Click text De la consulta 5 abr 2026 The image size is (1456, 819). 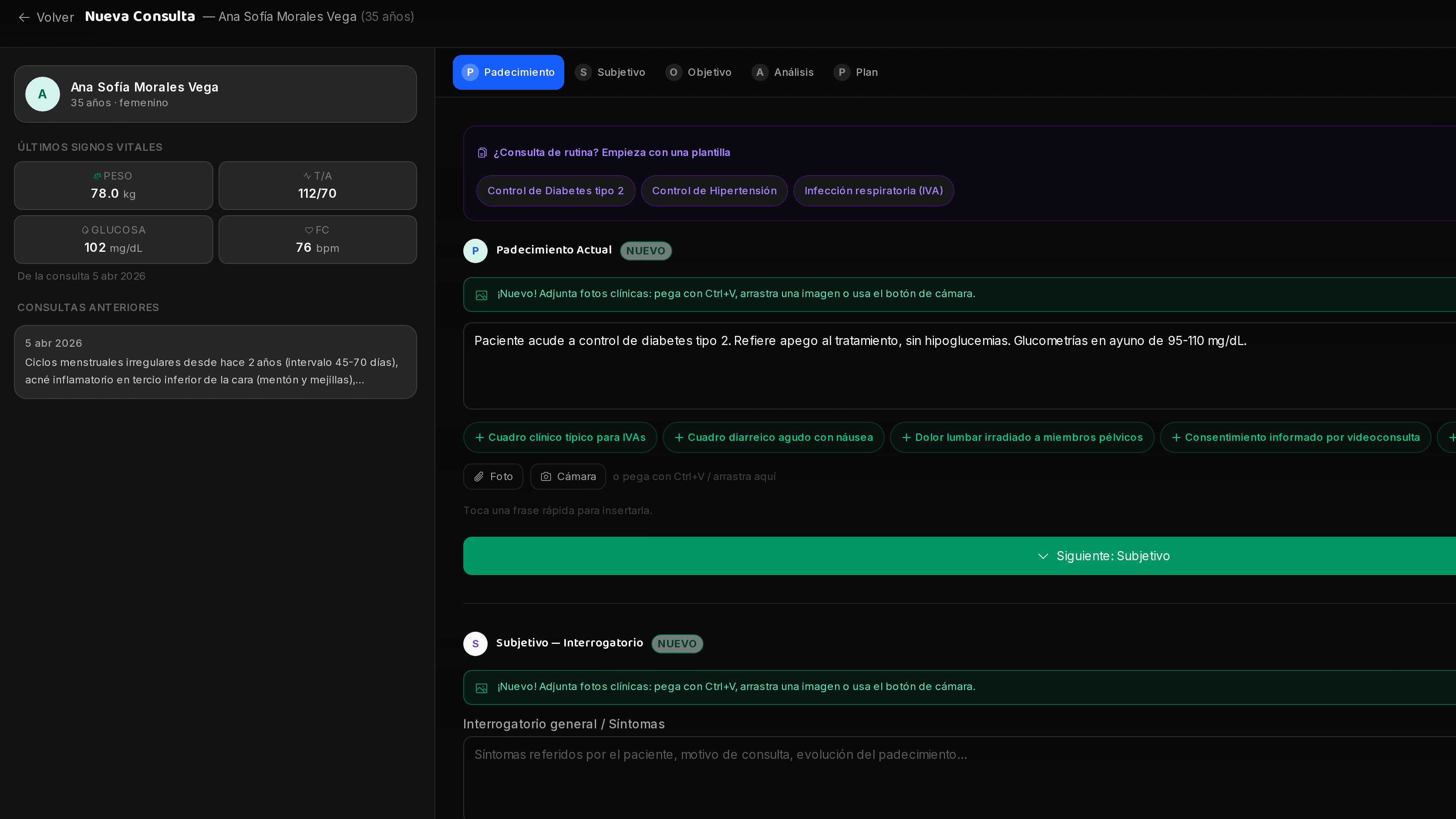click(x=81, y=277)
